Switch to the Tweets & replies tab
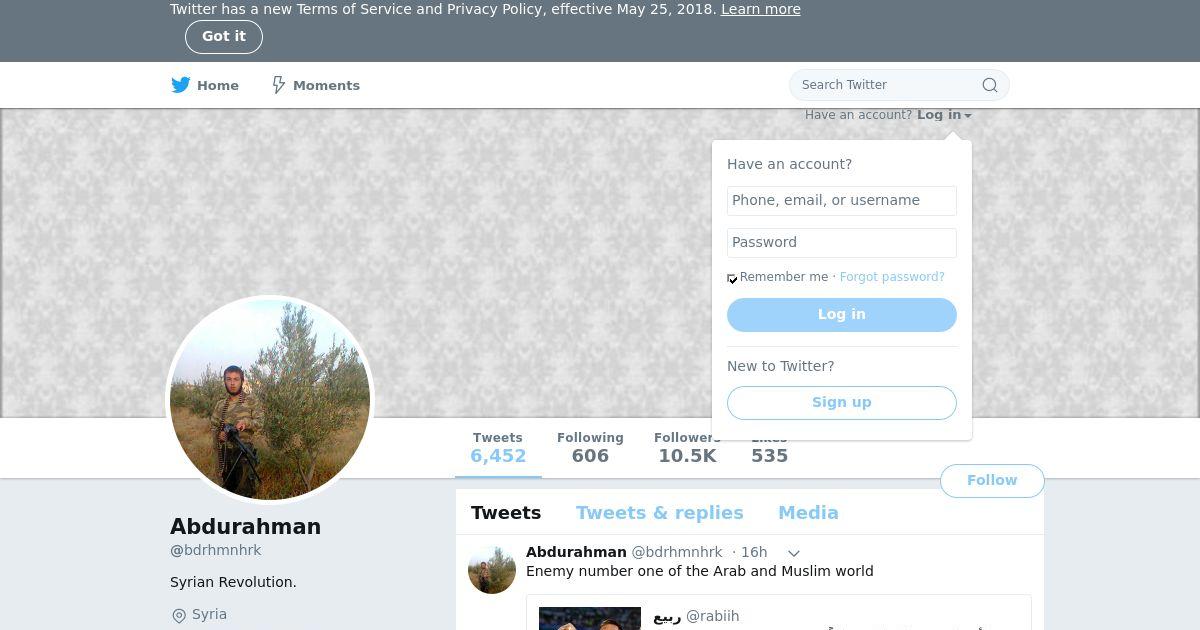This screenshot has height=630, width=1200. tap(659, 513)
